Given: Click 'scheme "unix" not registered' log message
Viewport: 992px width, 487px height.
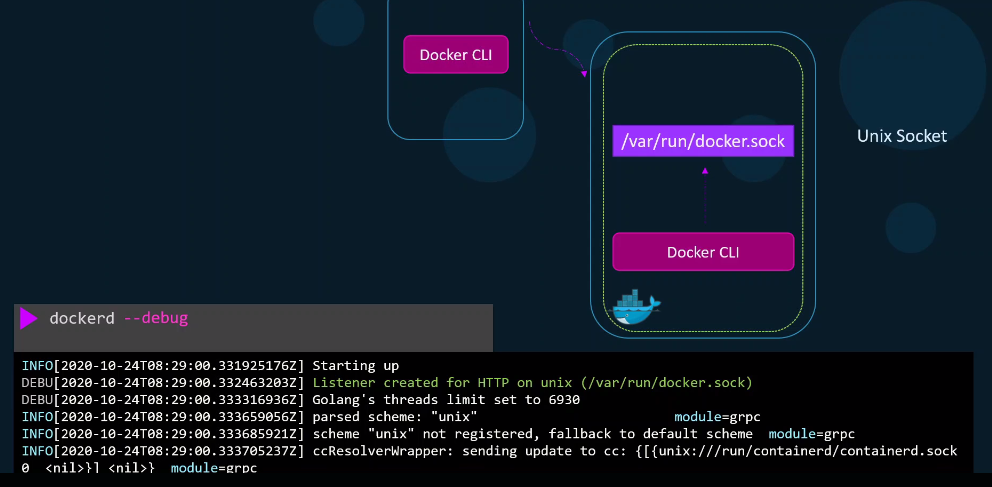Looking at the screenshot, I should point(533,434).
